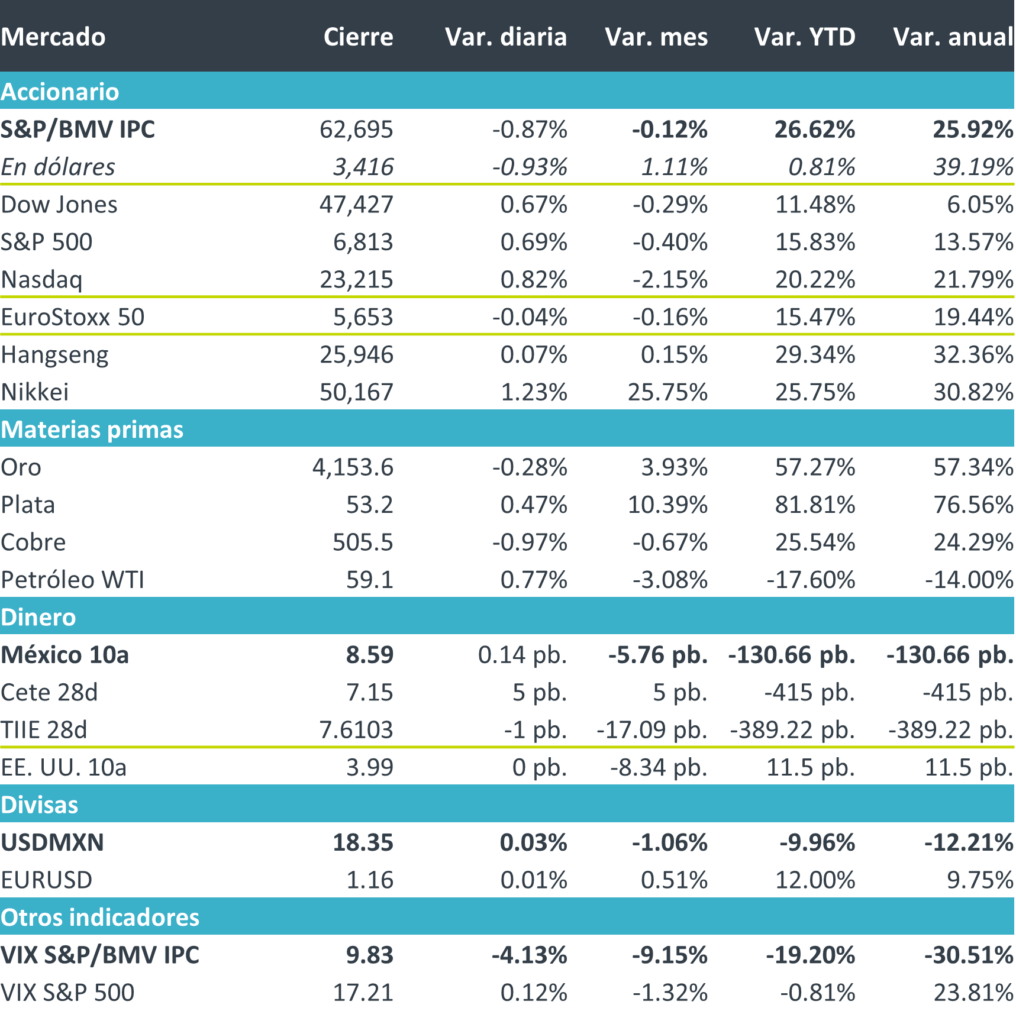Click the Var. diaria column header
This screenshot has width=1016, height=1024.
pos(505,37)
